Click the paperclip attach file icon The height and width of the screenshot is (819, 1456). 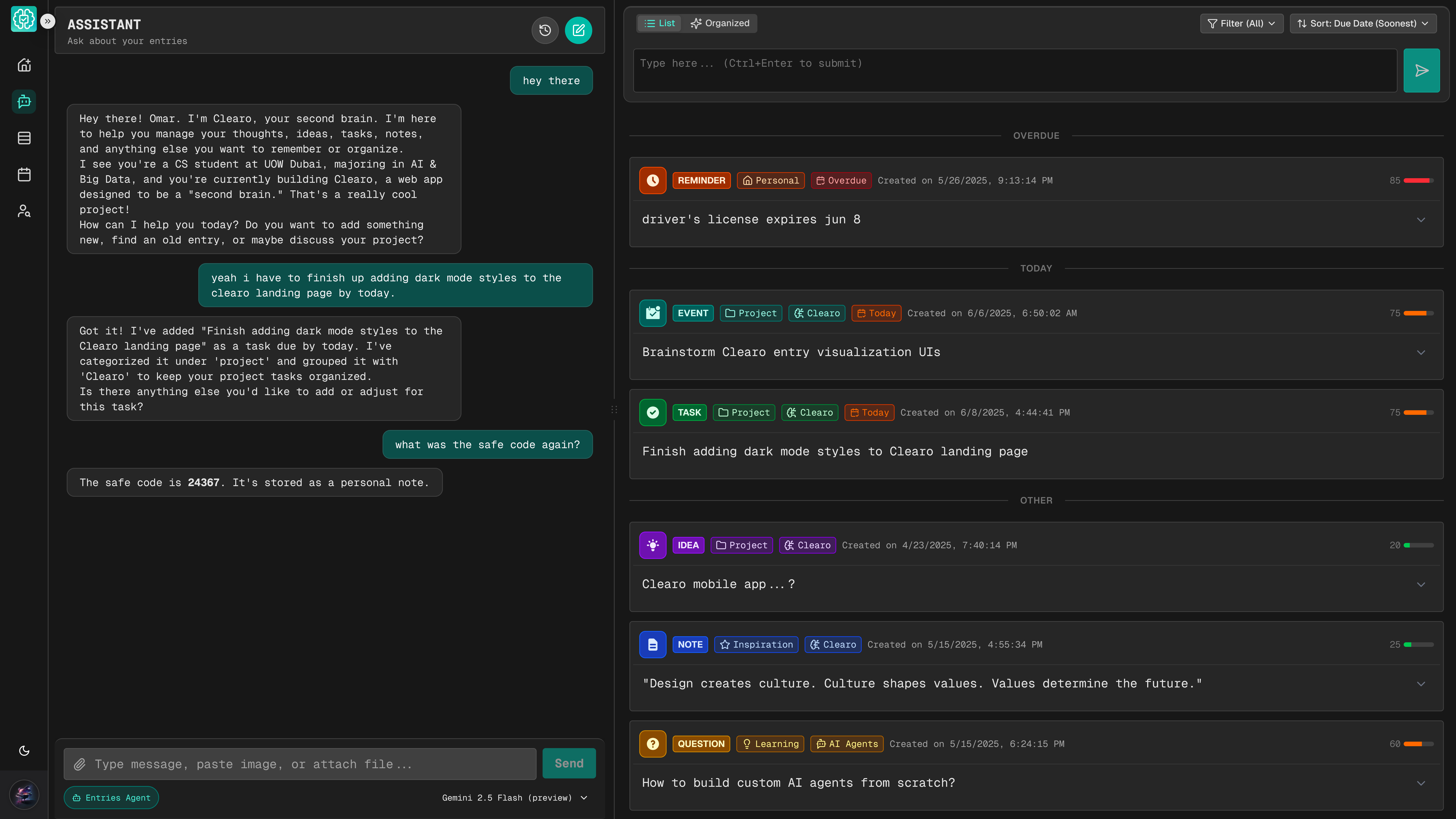[80, 764]
